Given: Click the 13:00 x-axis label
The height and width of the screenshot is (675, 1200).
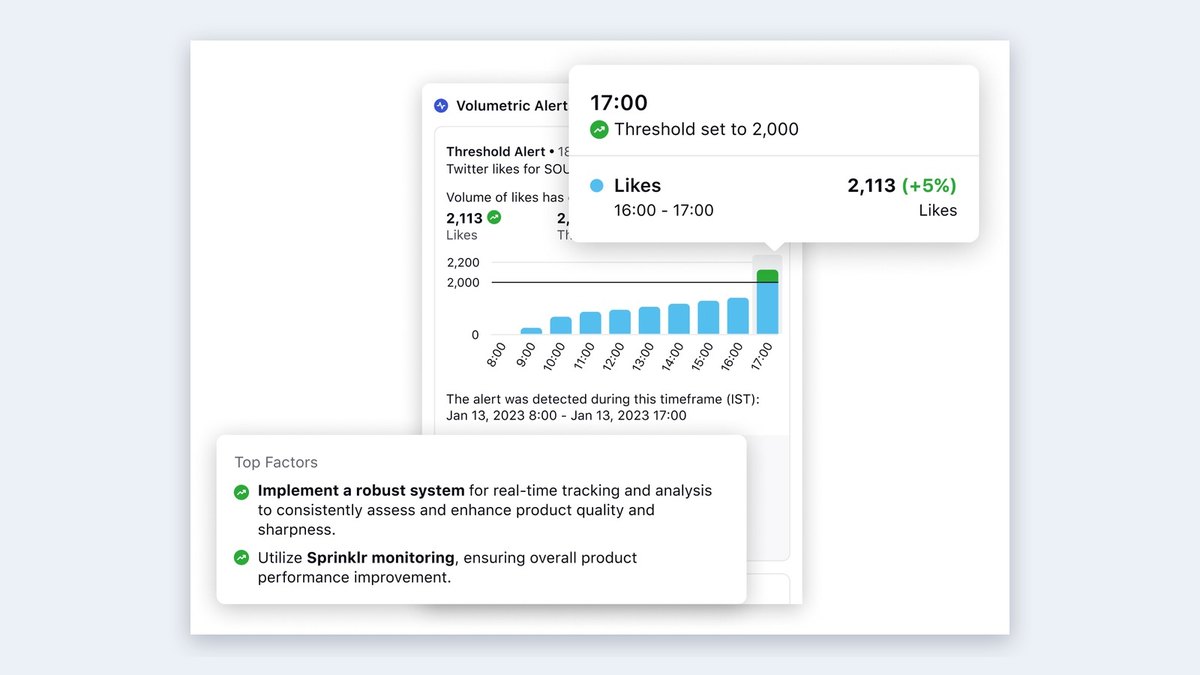Looking at the screenshot, I should (x=643, y=356).
